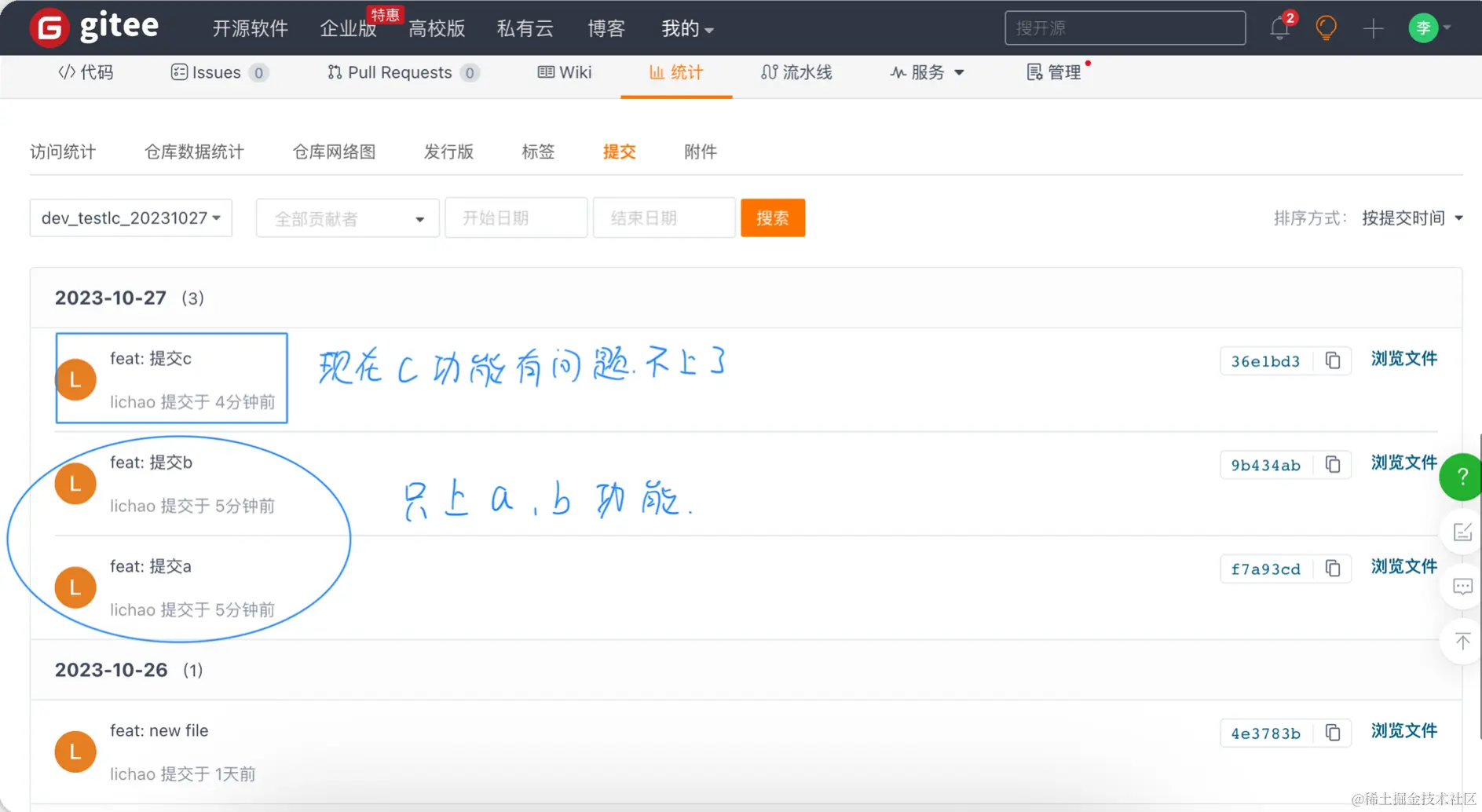The image size is (1482, 812).
Task: Switch to 附件 sub-tab
Action: coord(701,152)
